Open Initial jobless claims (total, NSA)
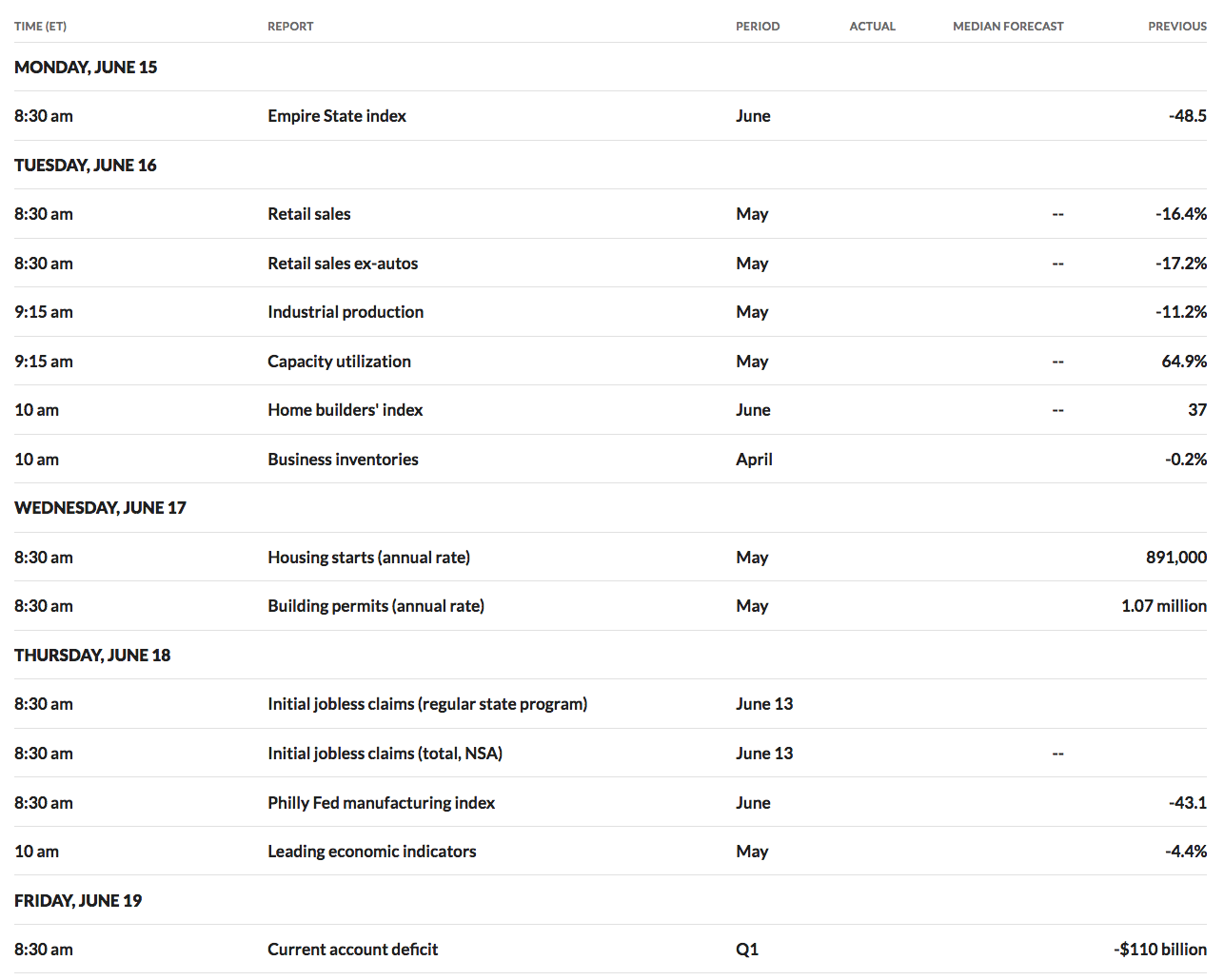 385,754
